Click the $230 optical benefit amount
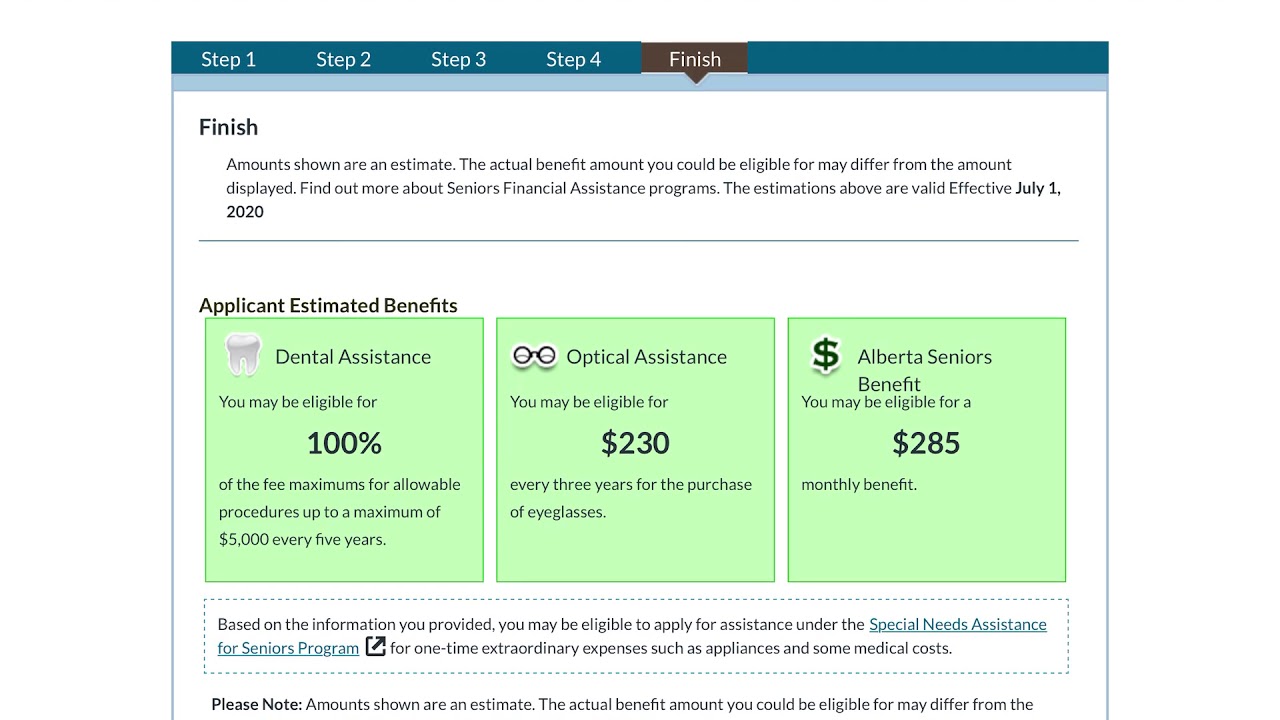The image size is (1280, 720). tap(635, 443)
